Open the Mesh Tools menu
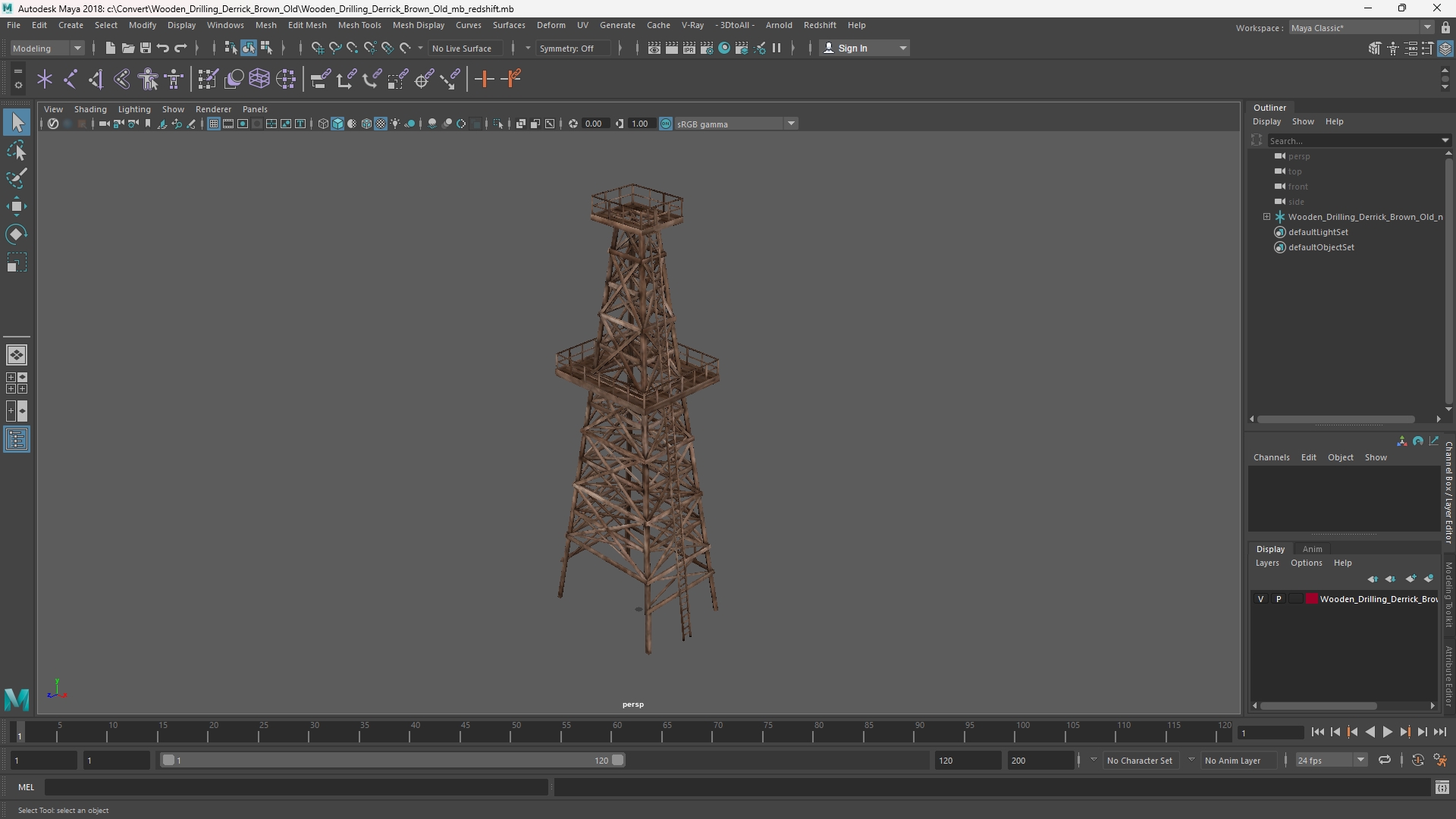Image resolution: width=1456 pixels, height=819 pixels. pos(359,25)
